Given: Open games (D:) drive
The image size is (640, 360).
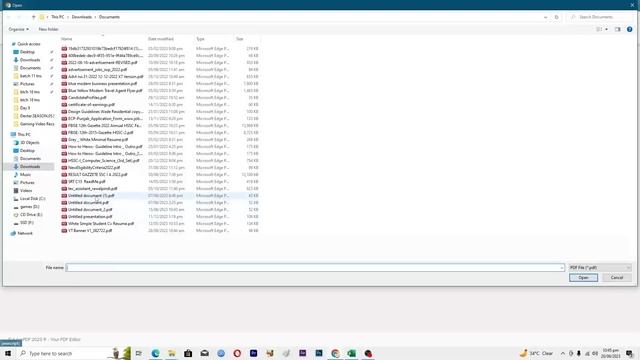Looking at the screenshot, I should coord(29,207).
